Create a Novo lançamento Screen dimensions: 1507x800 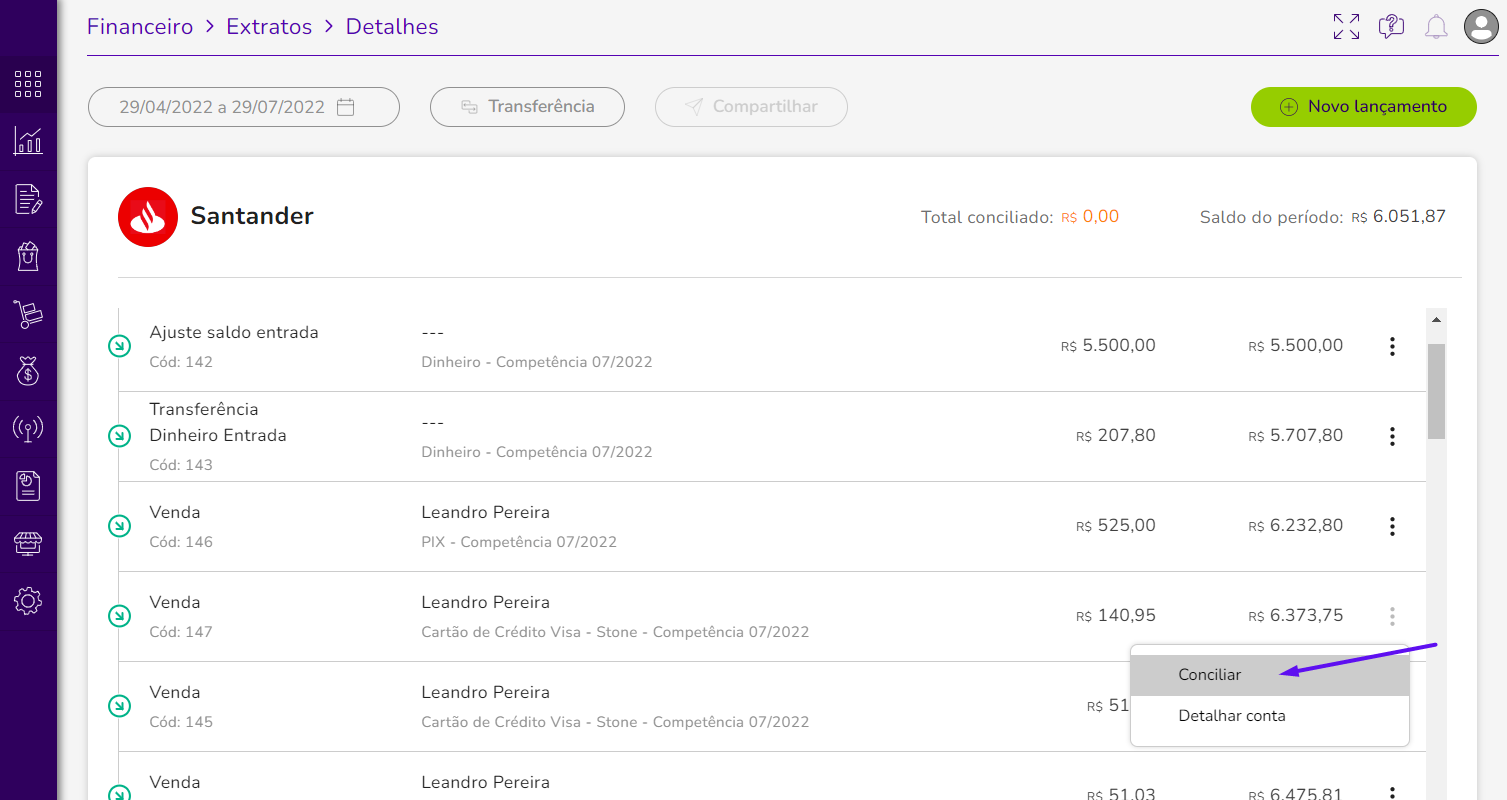[x=1364, y=107]
